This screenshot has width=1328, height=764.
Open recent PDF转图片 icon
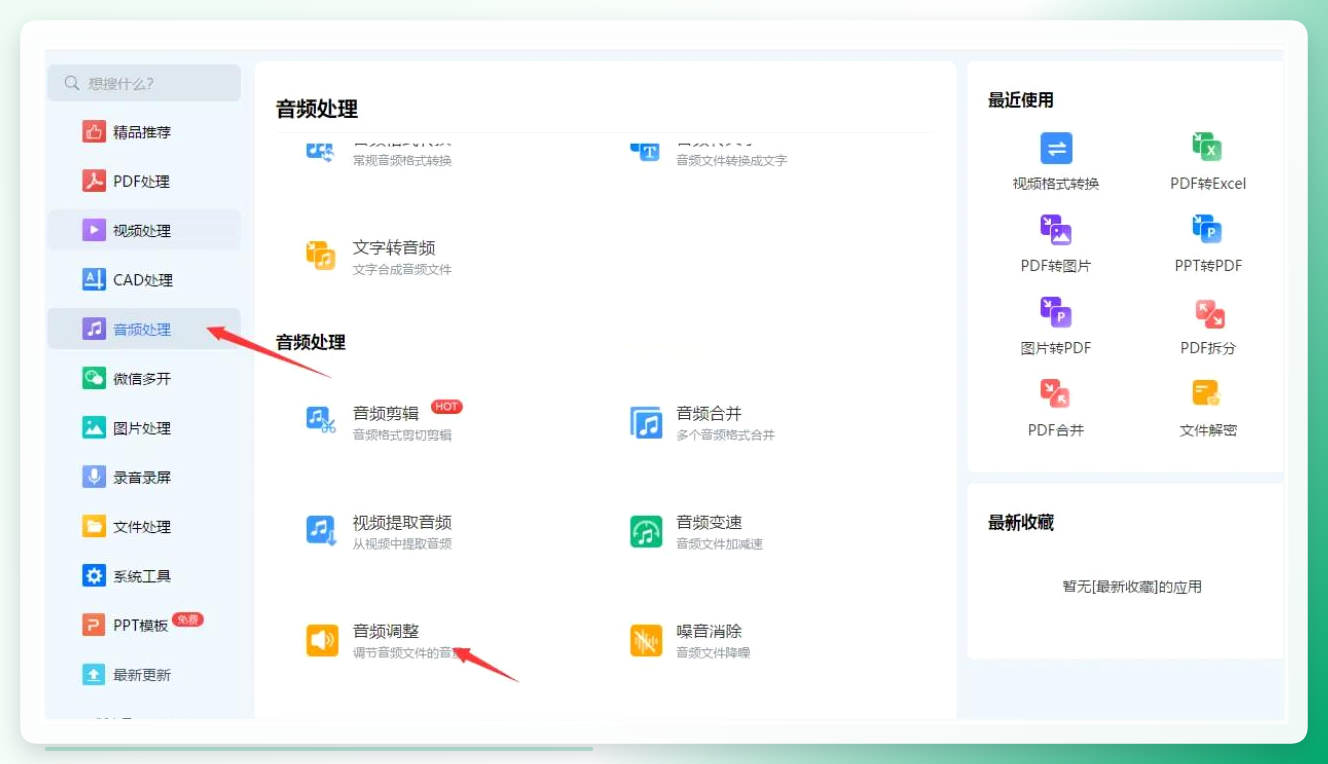pos(1056,230)
